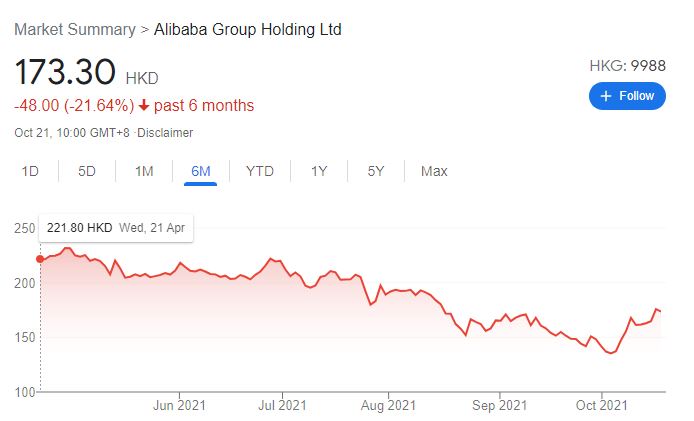The height and width of the screenshot is (421, 694).
Task: Select the 5D range tab
Action: [x=87, y=171]
